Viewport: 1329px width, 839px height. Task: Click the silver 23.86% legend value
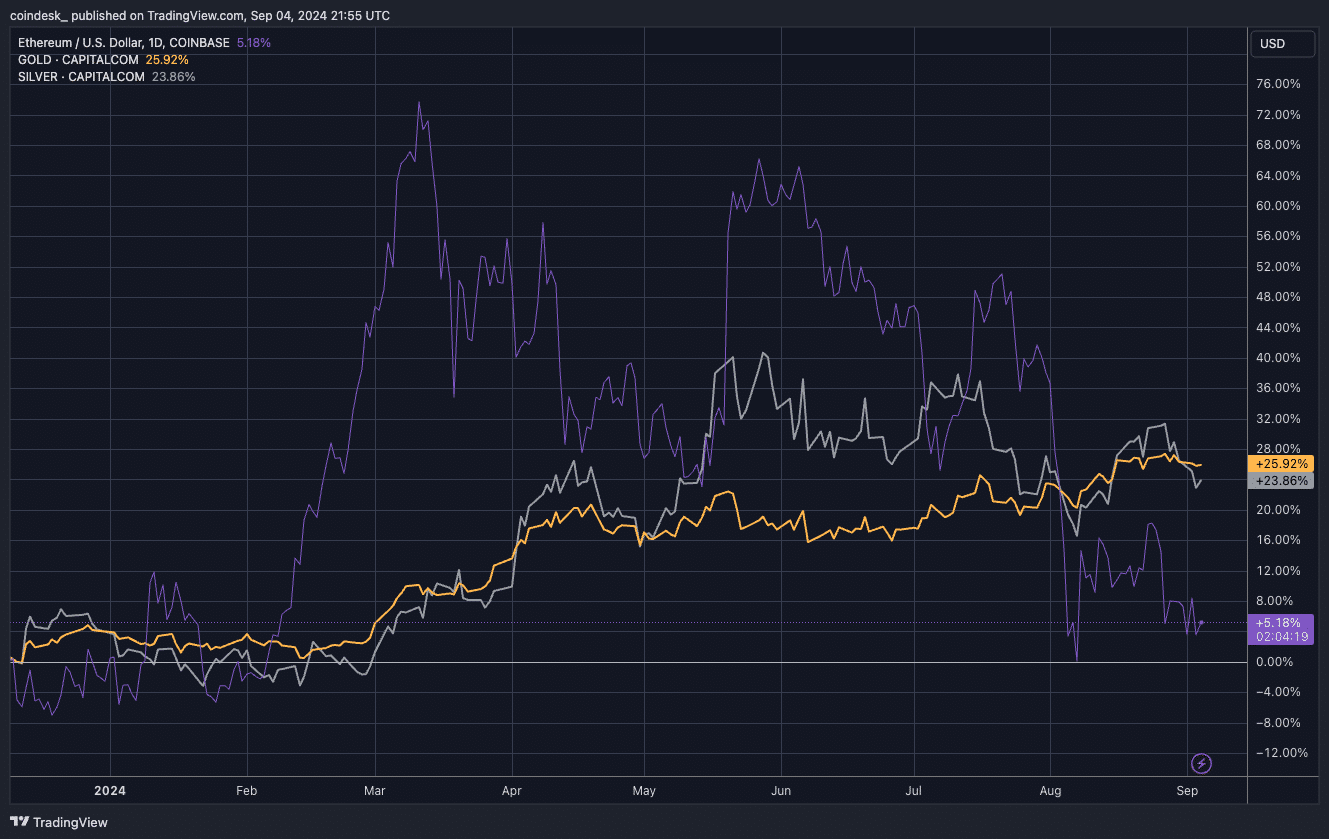(173, 76)
